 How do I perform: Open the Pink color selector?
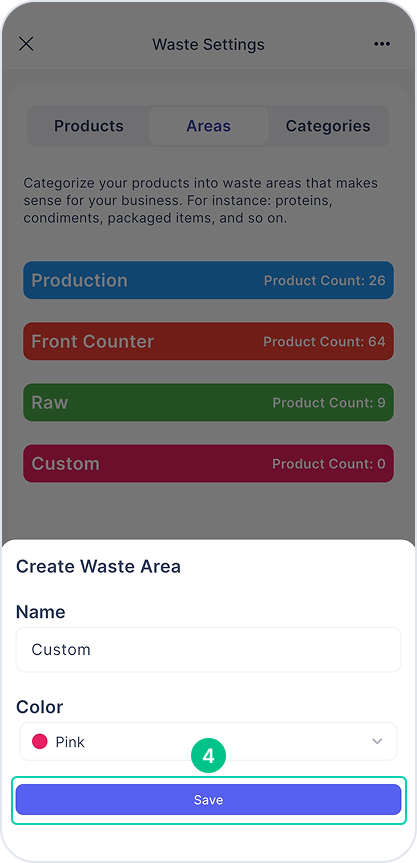tap(208, 741)
